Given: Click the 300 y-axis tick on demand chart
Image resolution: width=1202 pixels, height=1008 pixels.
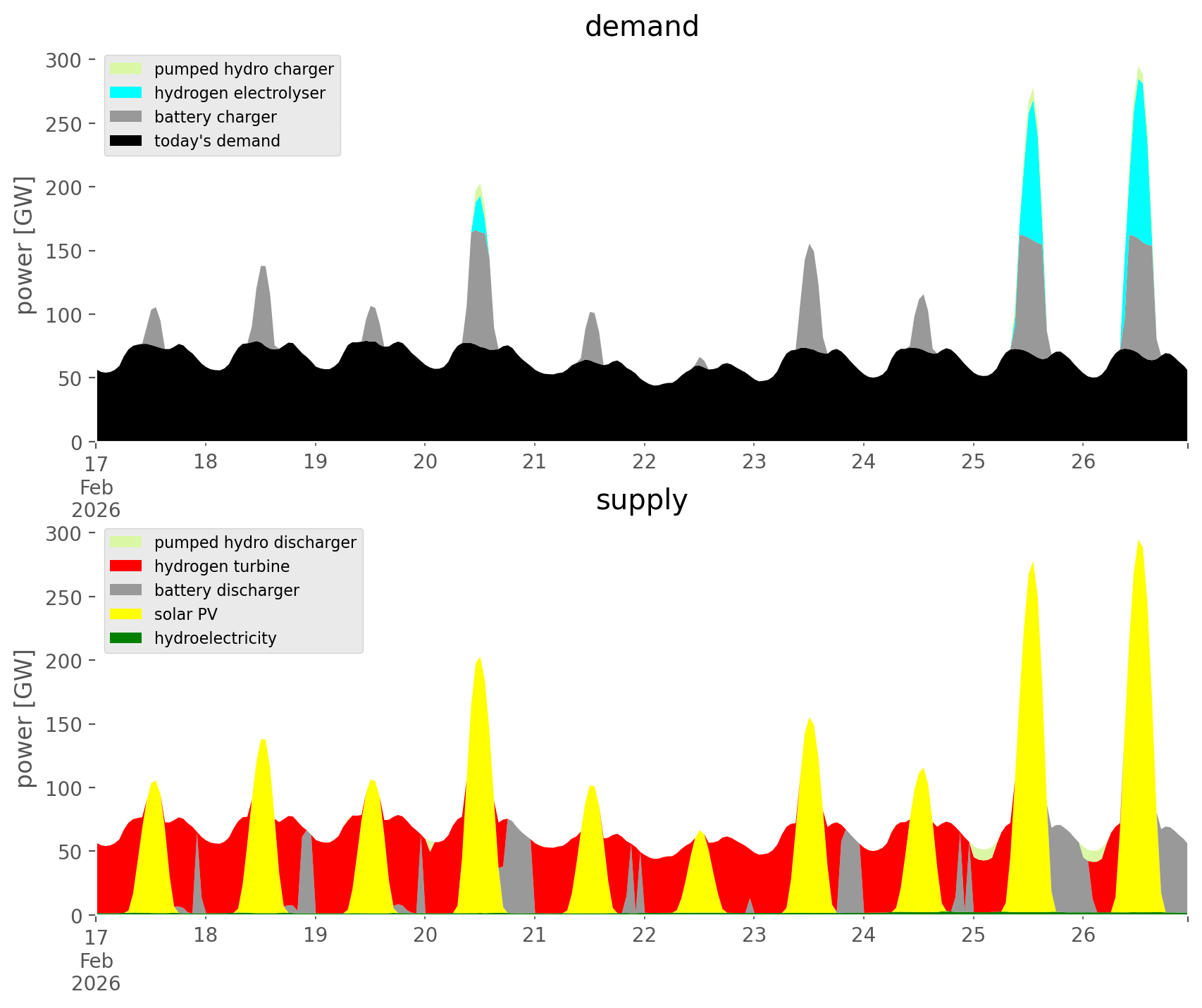Looking at the screenshot, I should point(64,60).
